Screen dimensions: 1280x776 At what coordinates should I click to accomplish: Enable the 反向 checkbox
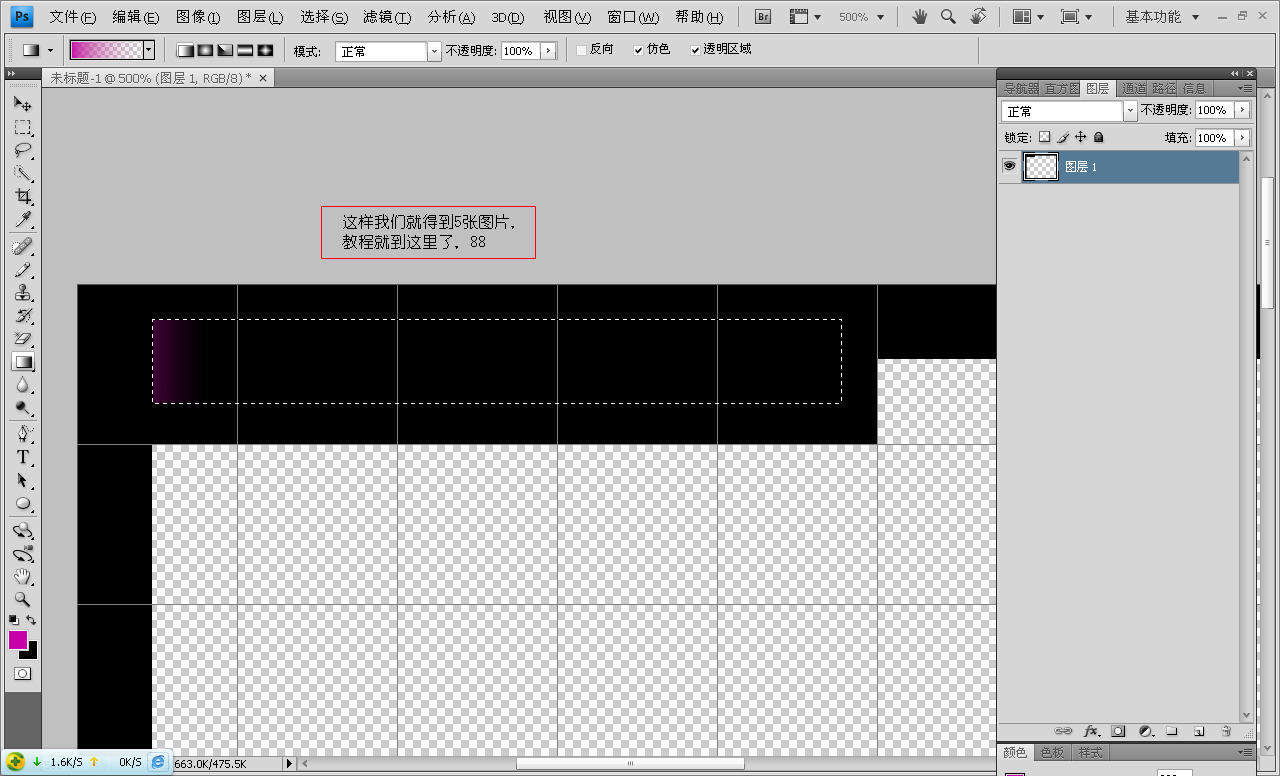tap(583, 50)
